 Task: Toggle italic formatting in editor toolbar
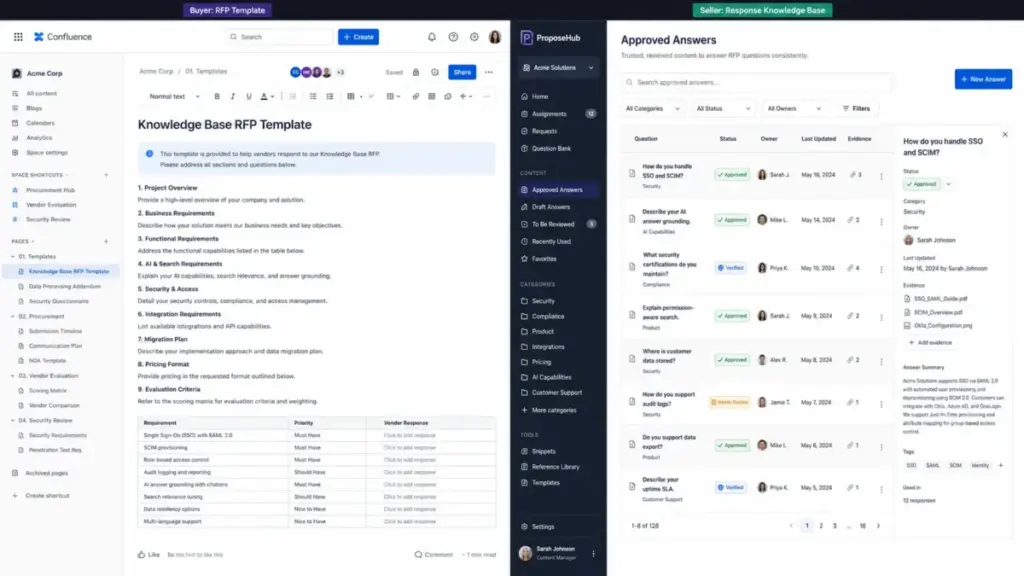(232, 97)
